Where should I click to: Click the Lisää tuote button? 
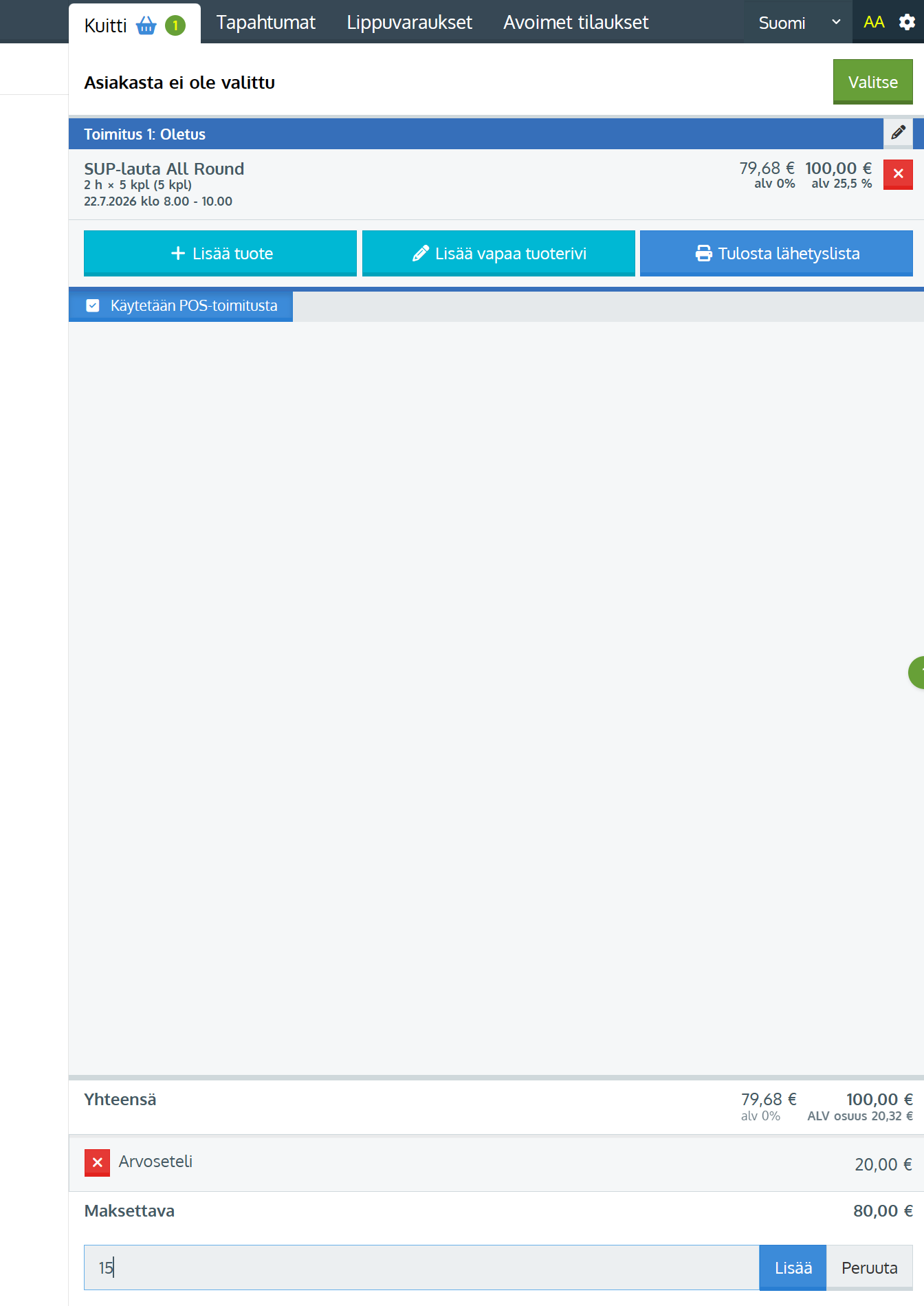point(220,253)
